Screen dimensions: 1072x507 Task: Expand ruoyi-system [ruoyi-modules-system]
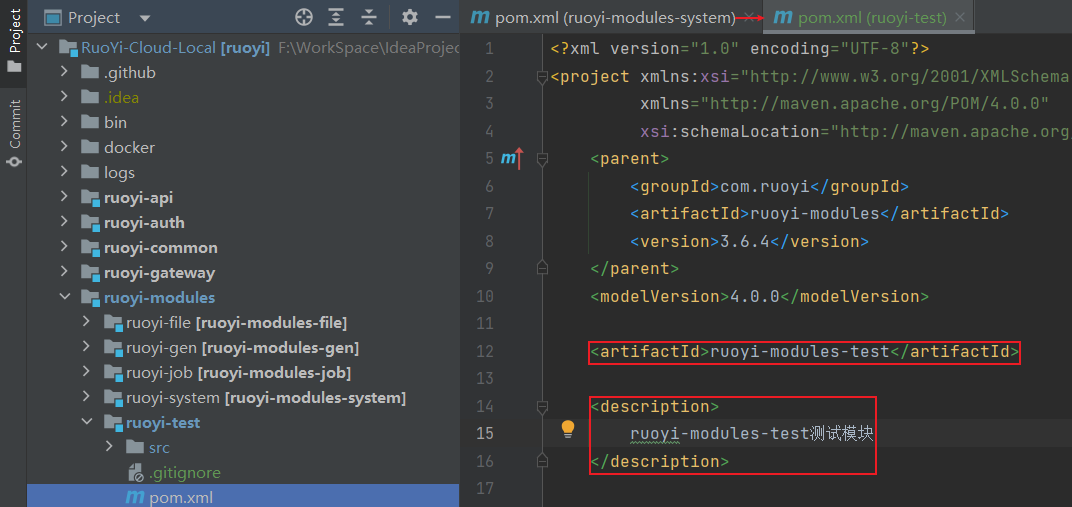[86, 398]
